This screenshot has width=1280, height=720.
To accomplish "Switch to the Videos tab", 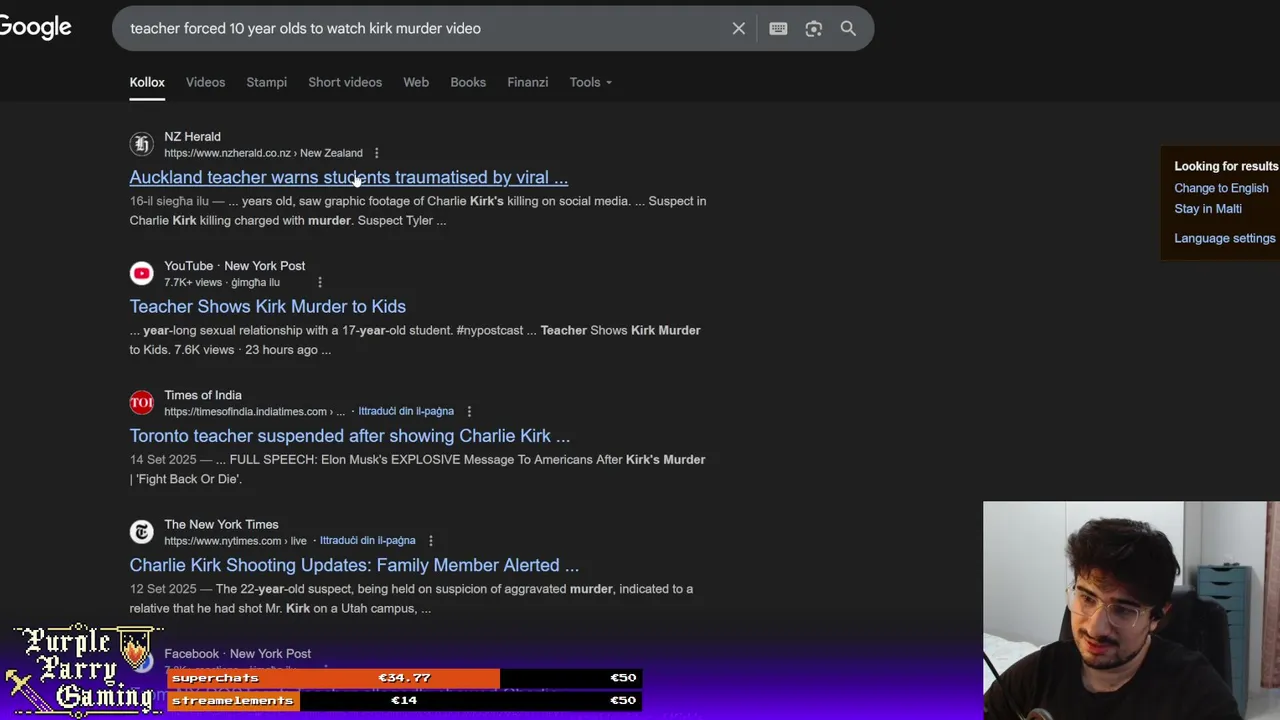I will coord(205,82).
